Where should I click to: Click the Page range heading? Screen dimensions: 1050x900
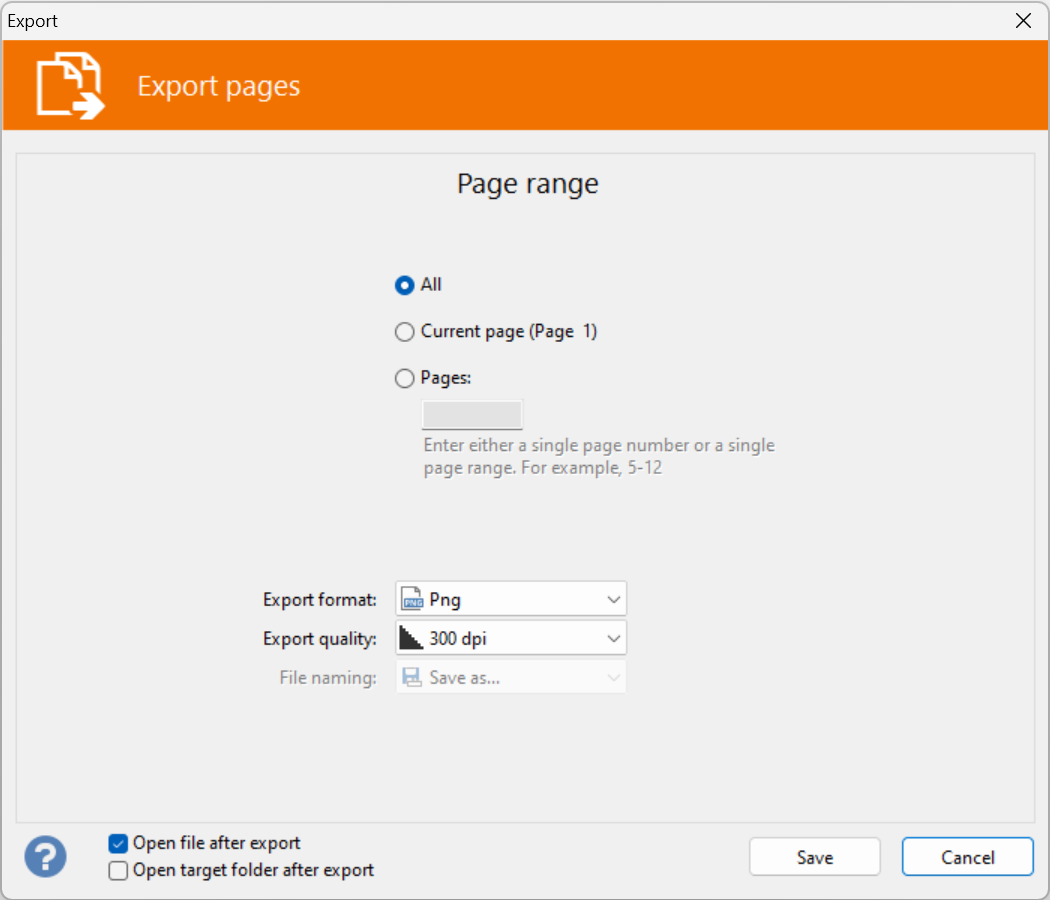(x=527, y=184)
